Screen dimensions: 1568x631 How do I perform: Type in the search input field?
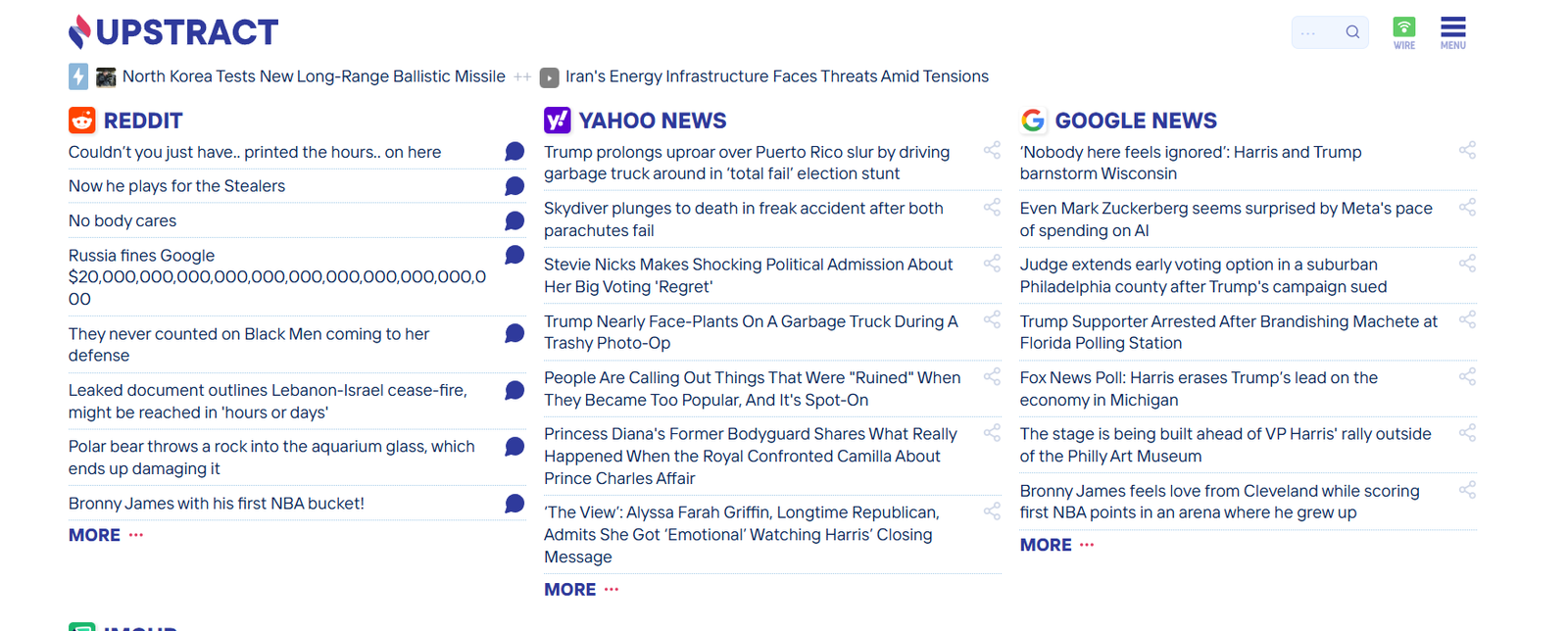[x=1314, y=32]
